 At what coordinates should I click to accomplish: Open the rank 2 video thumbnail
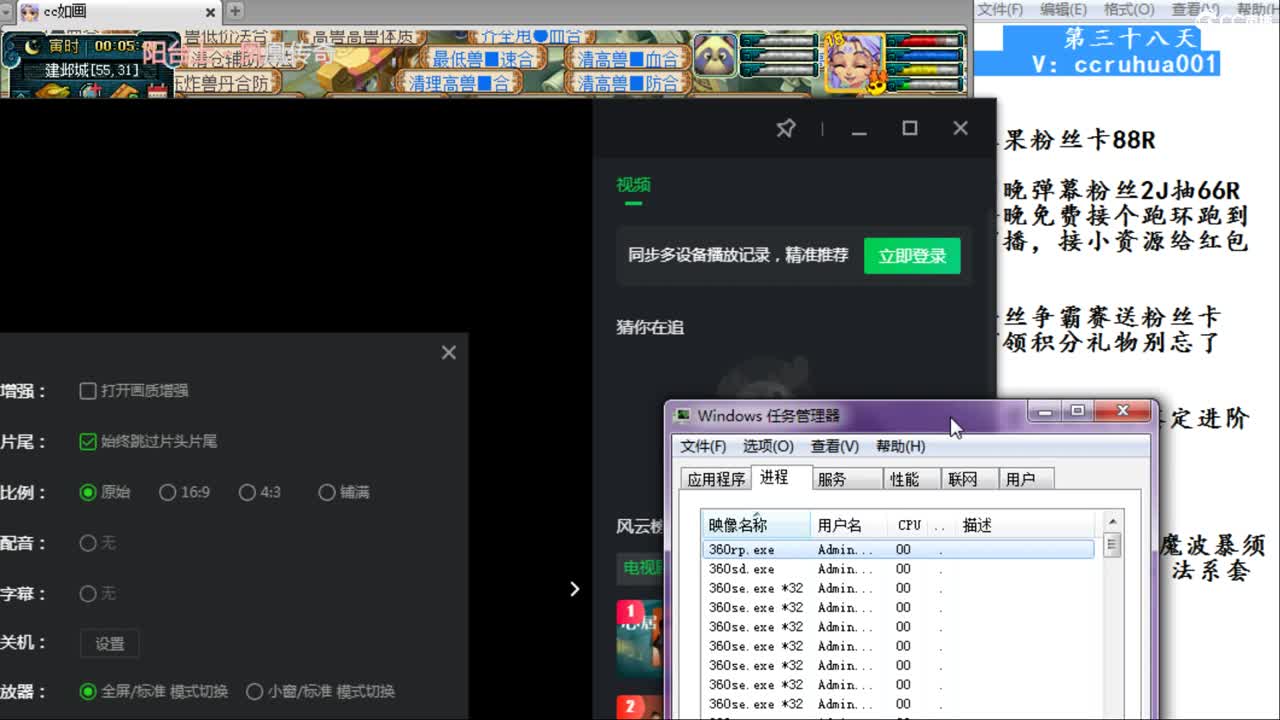pyautogui.click(x=639, y=707)
